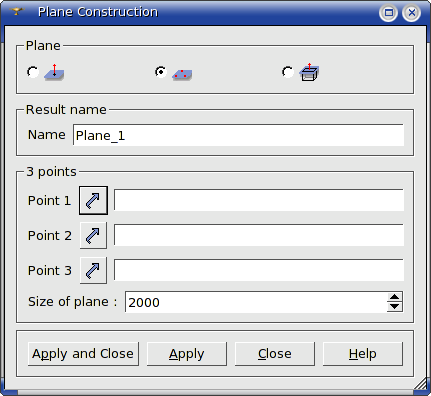The image size is (431, 396).
Task: Click the application icon in title bar
Action: coord(16,12)
